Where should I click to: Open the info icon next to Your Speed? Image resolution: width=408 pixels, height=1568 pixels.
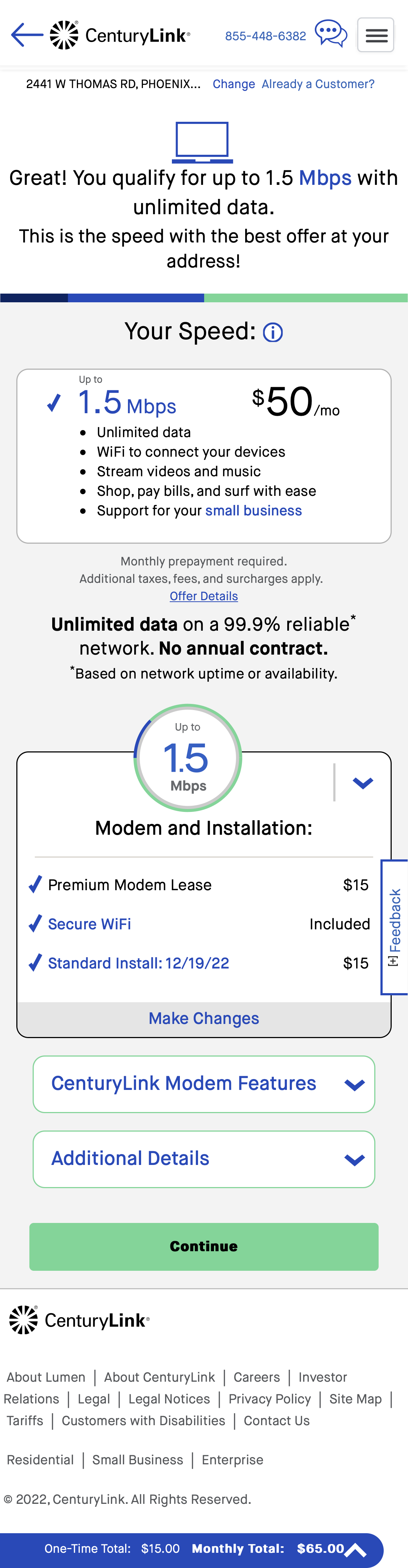(x=273, y=332)
